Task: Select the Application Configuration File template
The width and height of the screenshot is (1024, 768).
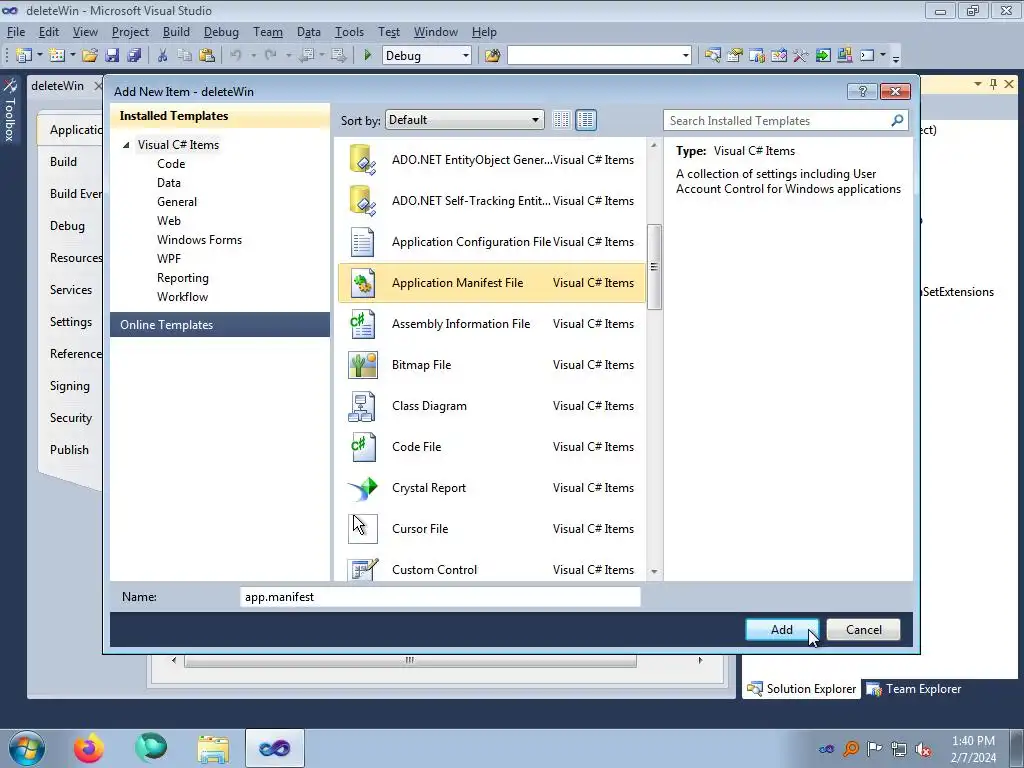Action: (492, 242)
